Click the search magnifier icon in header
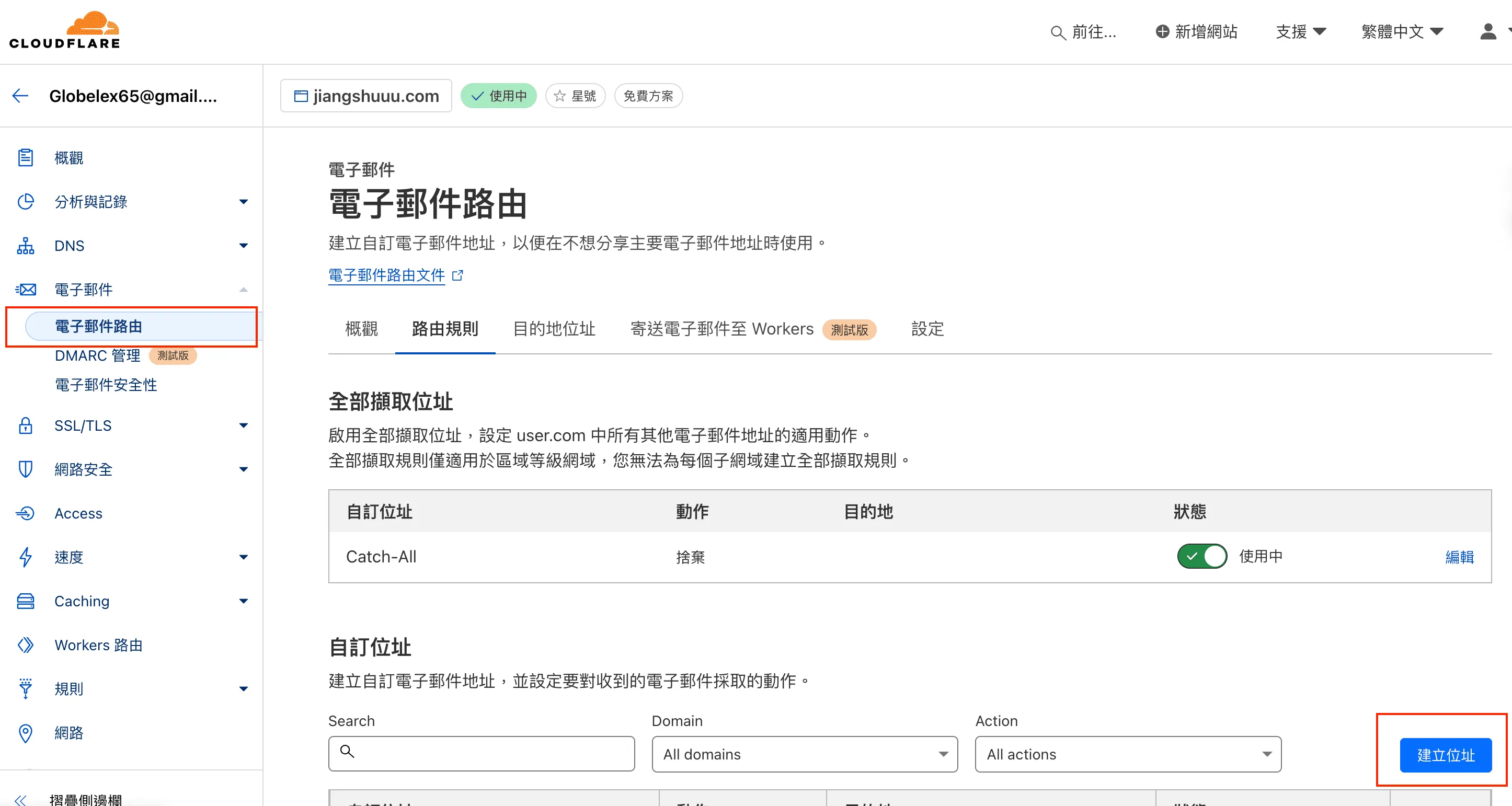The image size is (1512, 806). (1058, 32)
